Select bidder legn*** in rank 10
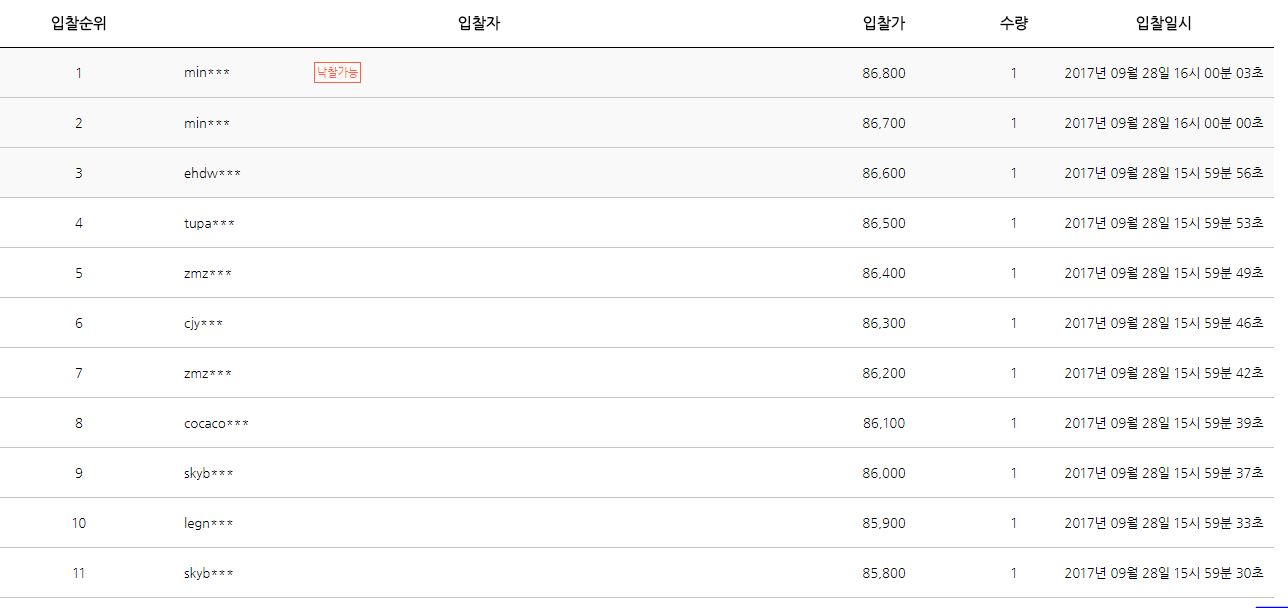This screenshot has width=1288, height=608. point(209,523)
